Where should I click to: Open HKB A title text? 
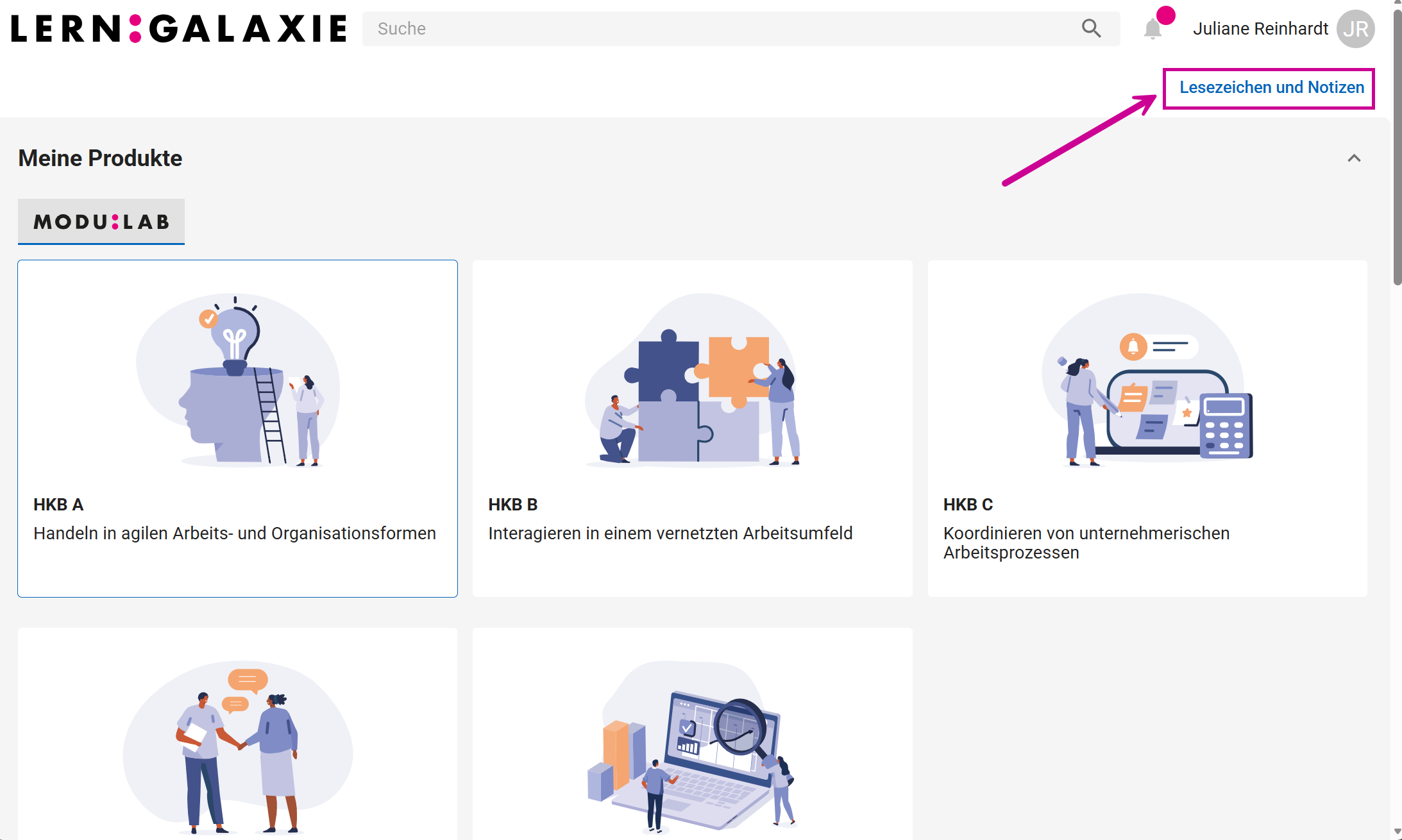58,505
